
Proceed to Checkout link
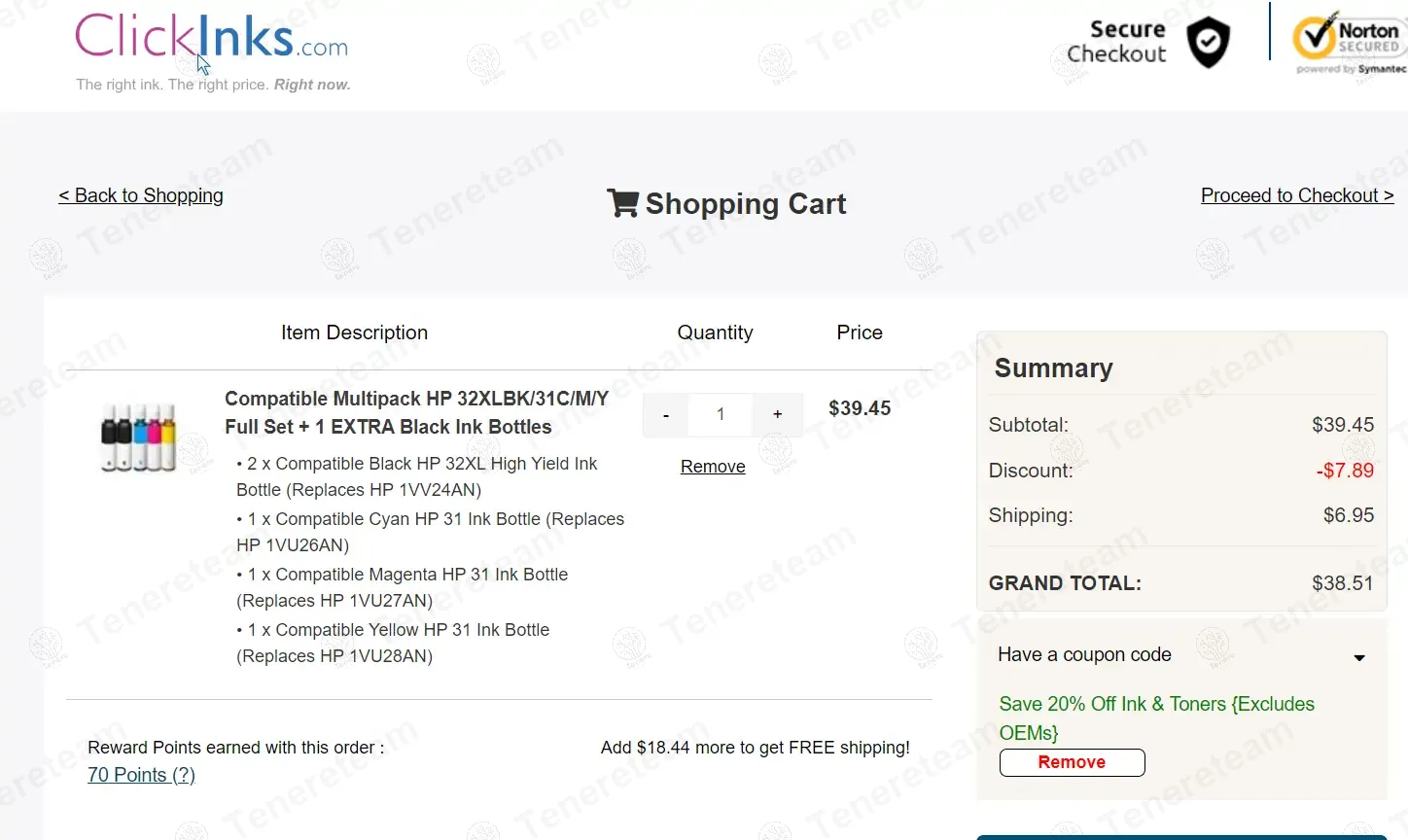1297,195
